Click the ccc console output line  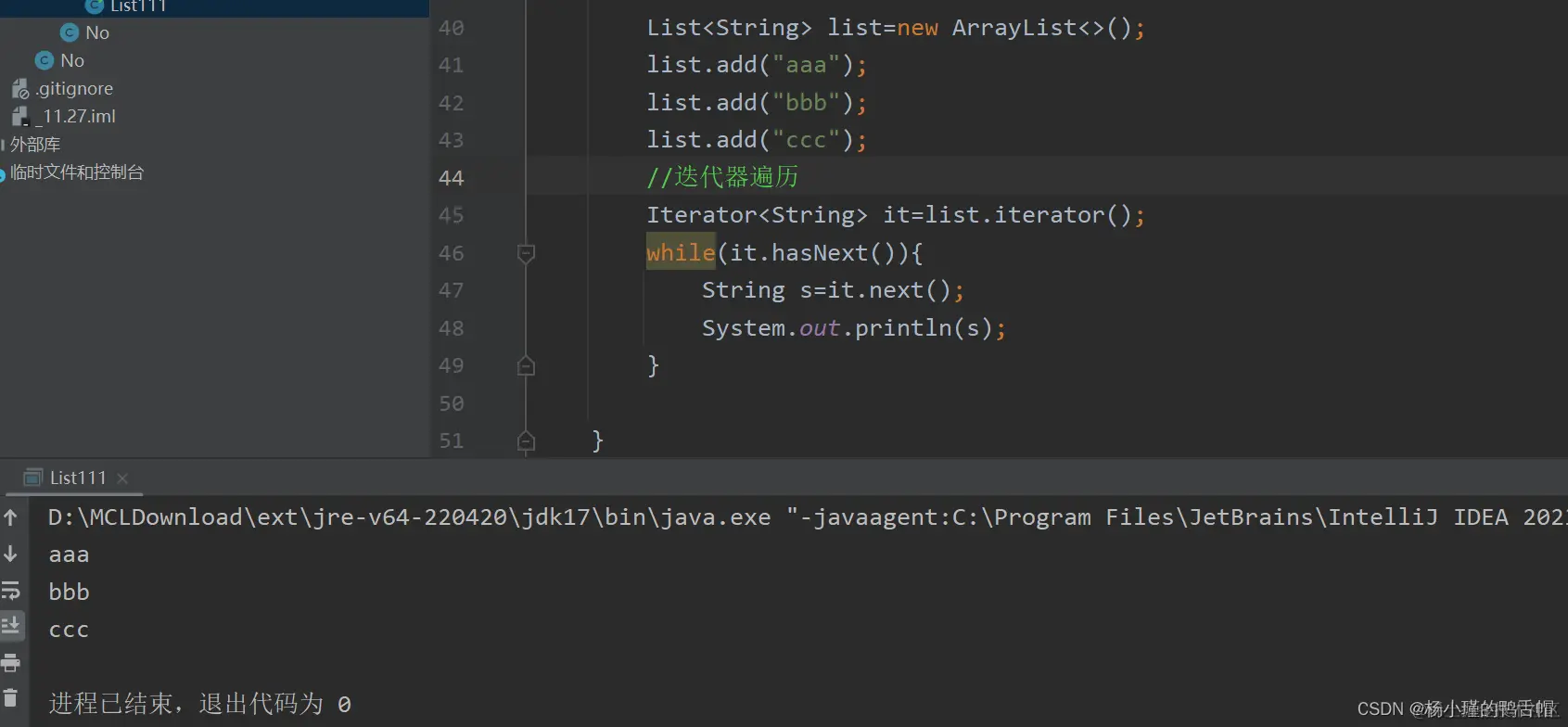tap(69, 630)
